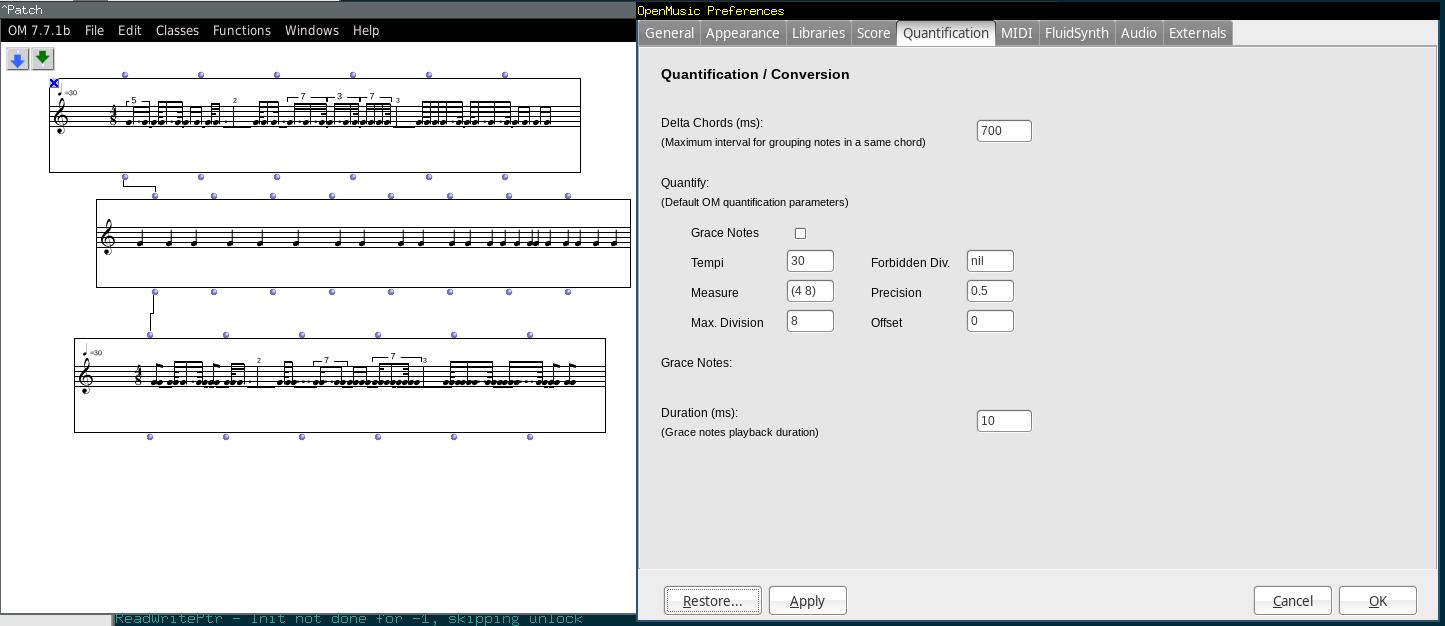Enable the Grace Notes checkbox
1445x626 pixels.
(800, 233)
